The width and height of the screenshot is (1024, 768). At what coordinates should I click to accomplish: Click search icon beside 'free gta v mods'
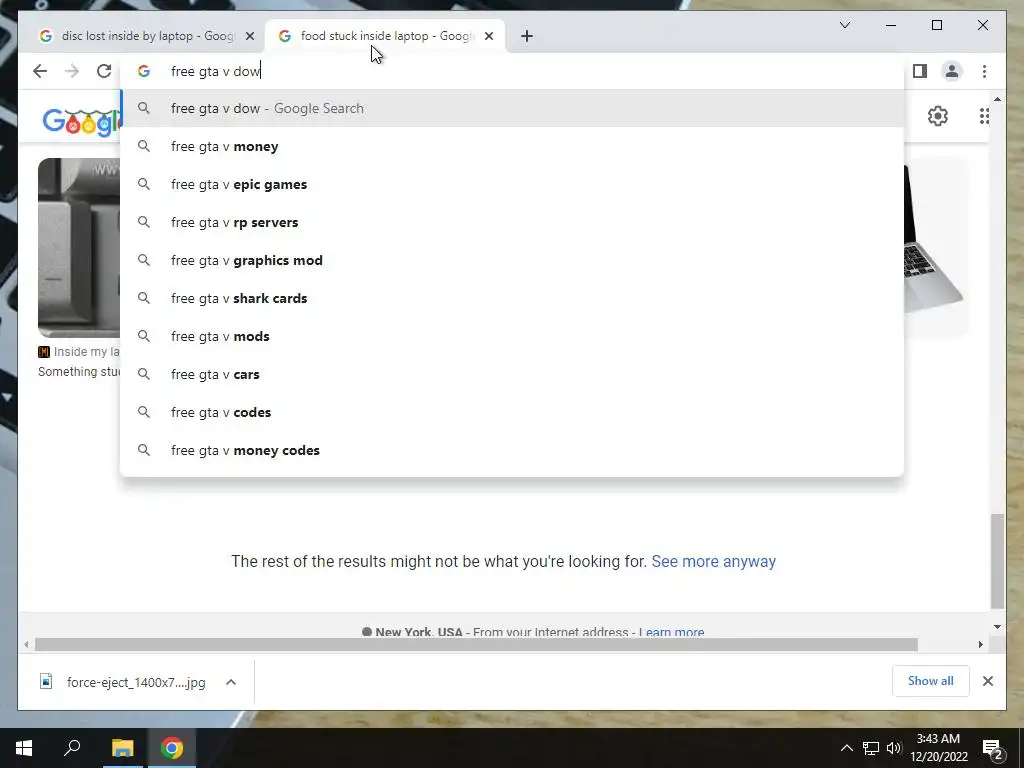click(144, 336)
